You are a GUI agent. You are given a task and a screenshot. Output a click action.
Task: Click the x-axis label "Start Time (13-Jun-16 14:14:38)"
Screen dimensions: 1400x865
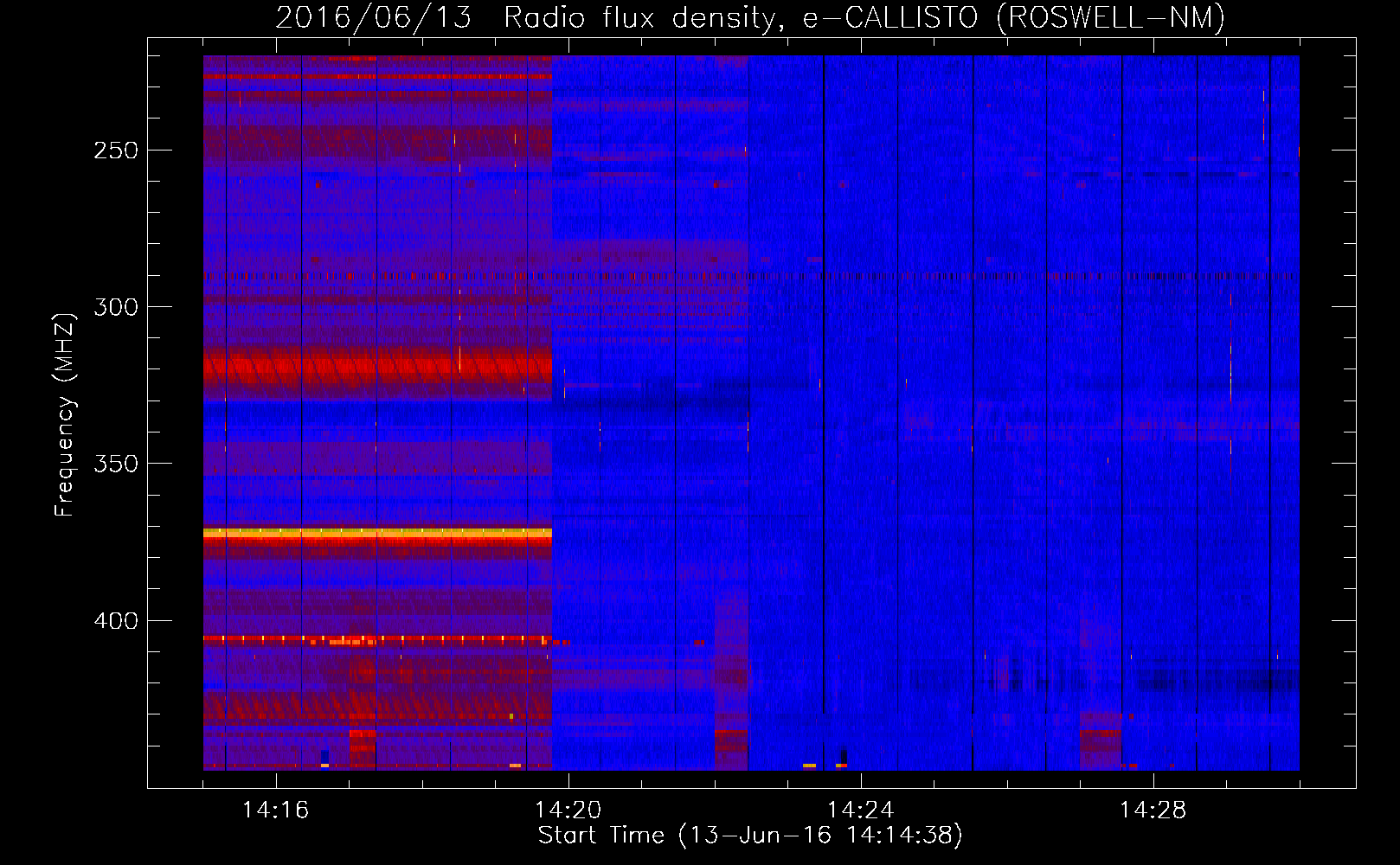(750, 836)
